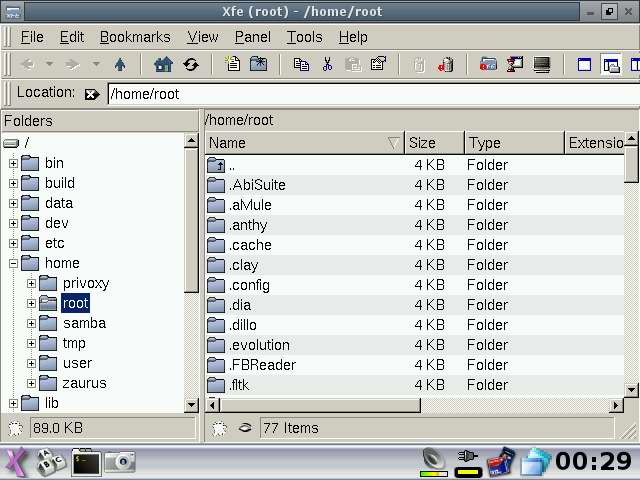Expand the samba folder under home
The image size is (640, 480).
(x=31, y=323)
